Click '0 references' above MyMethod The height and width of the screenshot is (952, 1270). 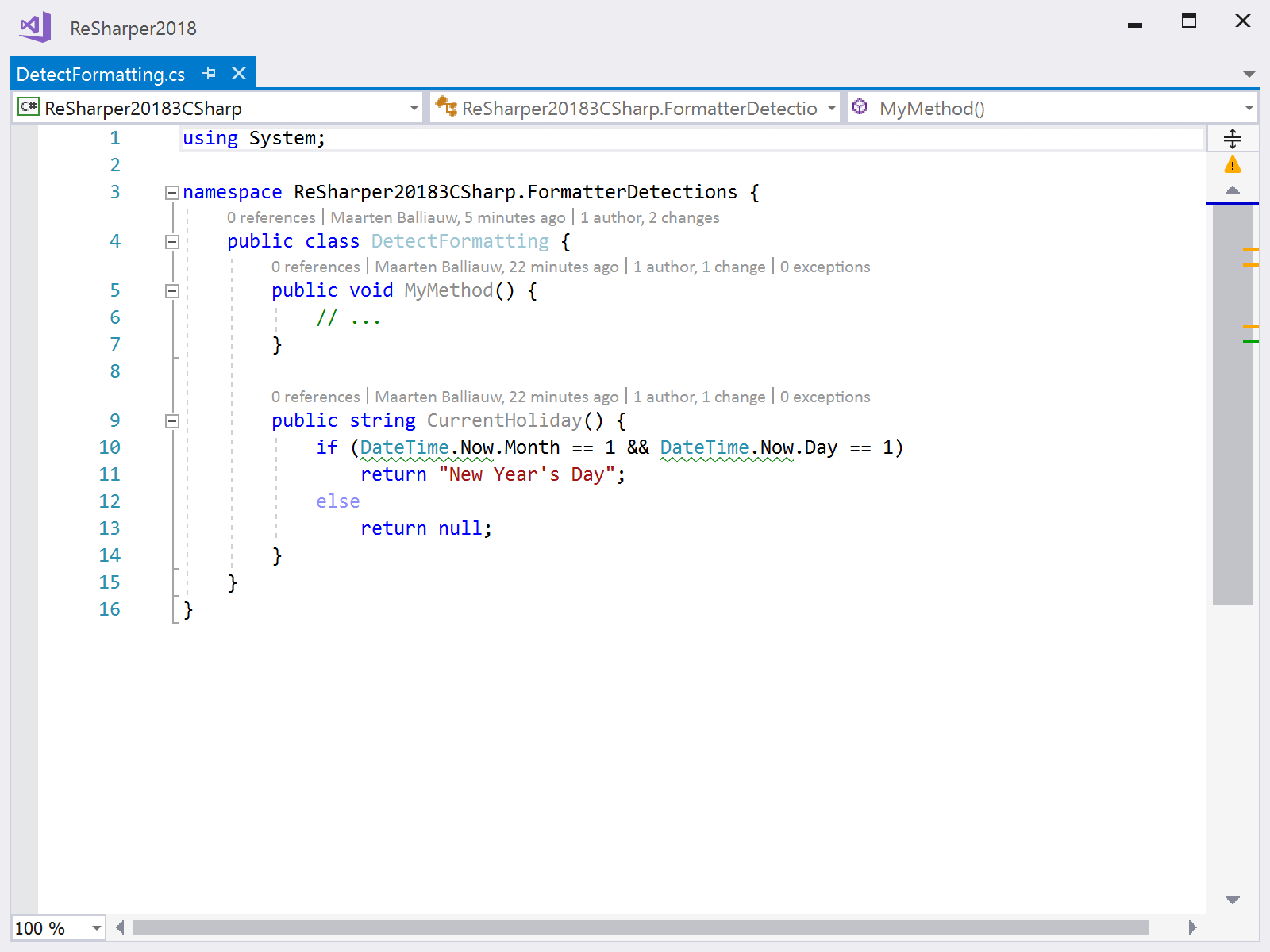pyautogui.click(x=315, y=267)
